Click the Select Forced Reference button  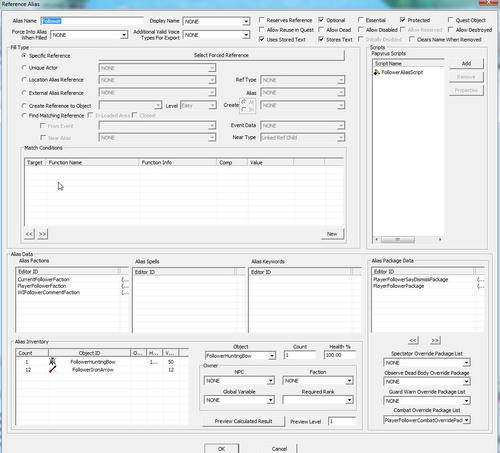(221, 55)
